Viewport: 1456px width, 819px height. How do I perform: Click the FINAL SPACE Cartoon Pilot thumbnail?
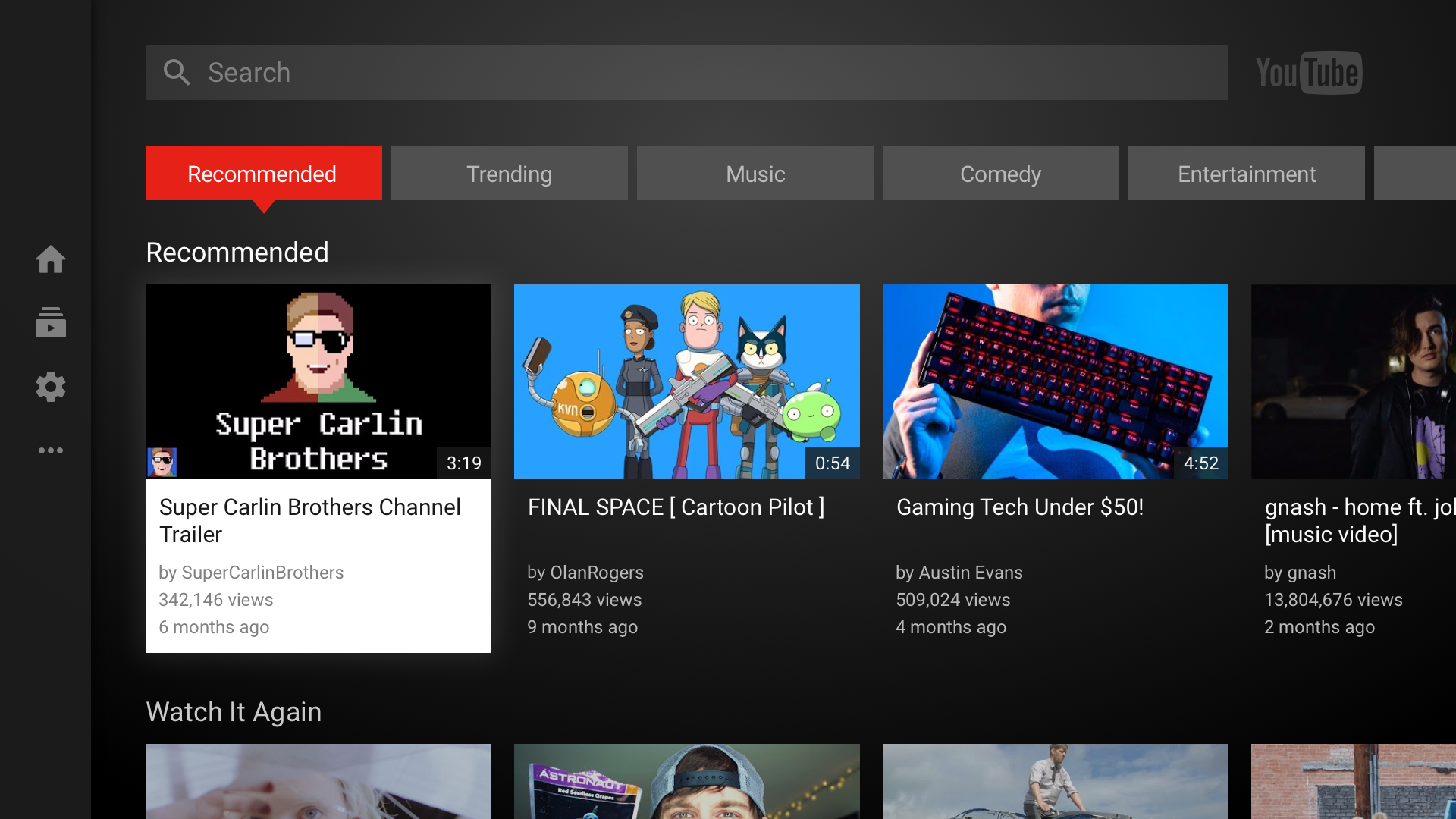687,381
